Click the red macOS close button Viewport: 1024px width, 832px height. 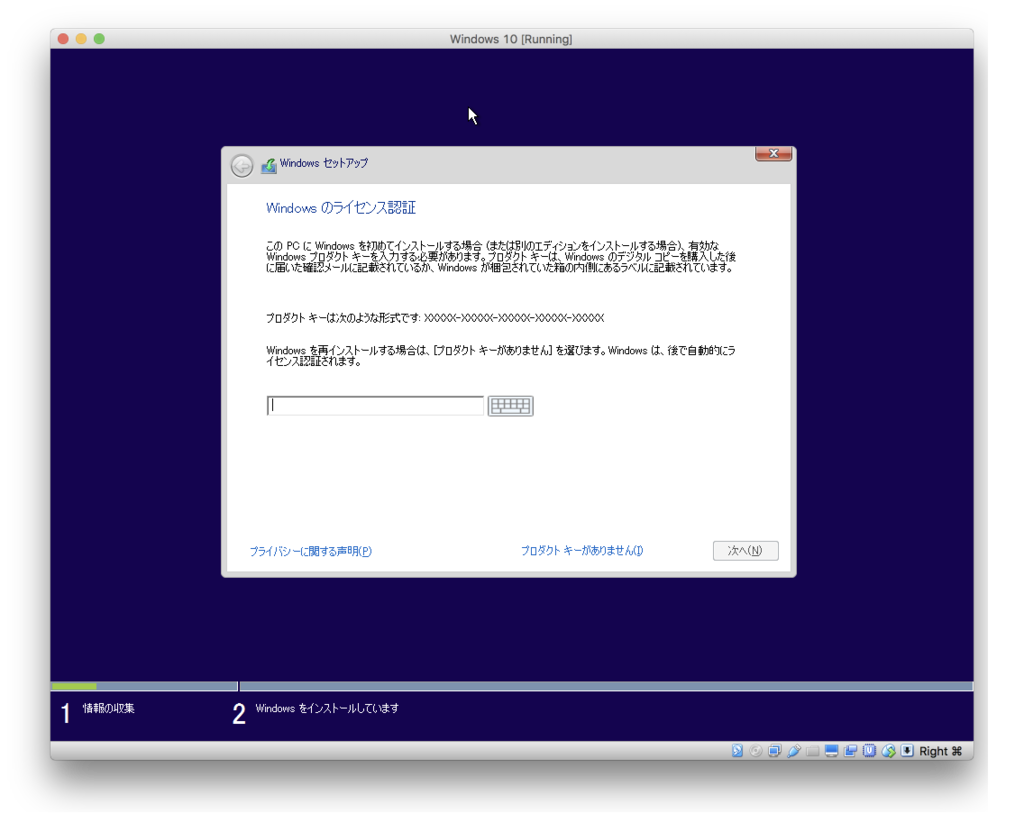coord(63,39)
